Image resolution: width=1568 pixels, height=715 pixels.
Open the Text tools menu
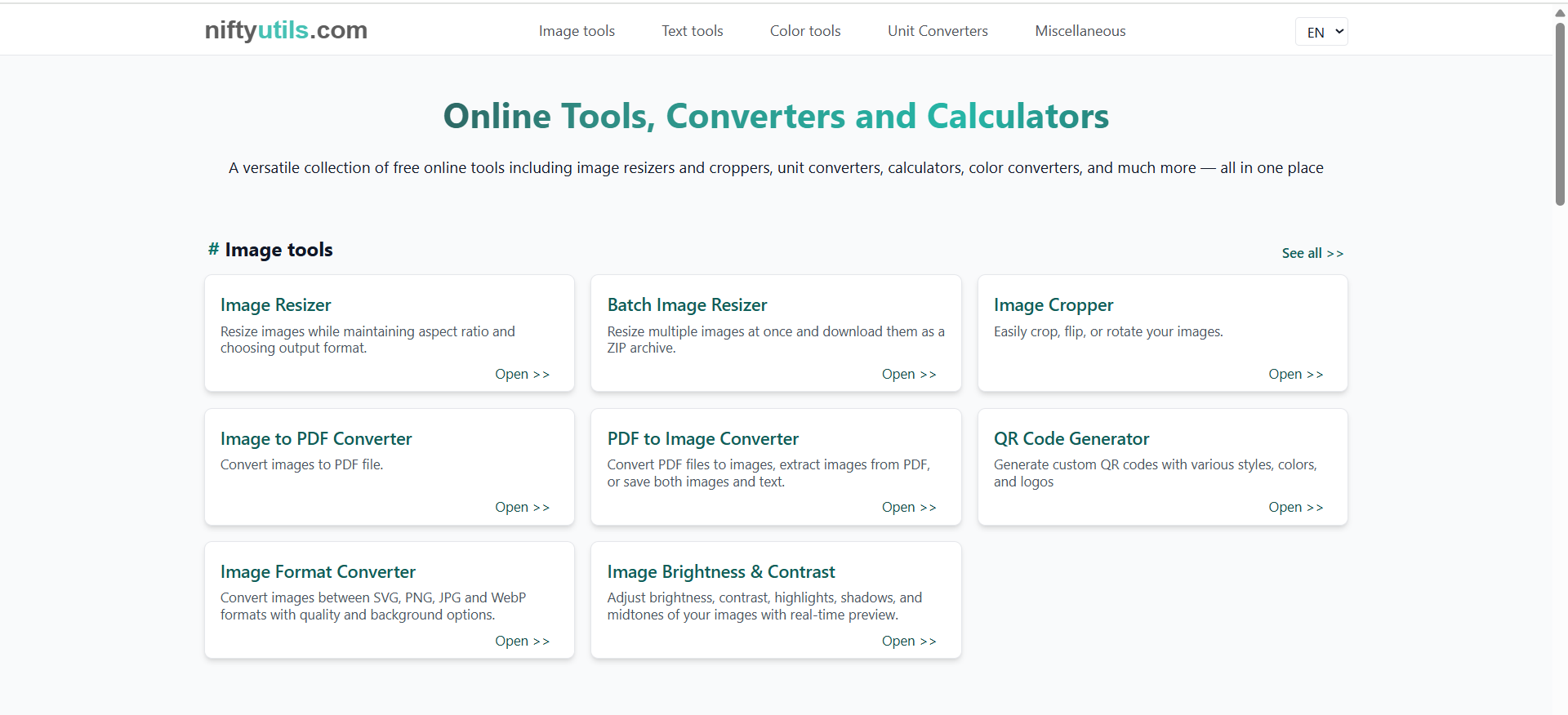pos(692,31)
